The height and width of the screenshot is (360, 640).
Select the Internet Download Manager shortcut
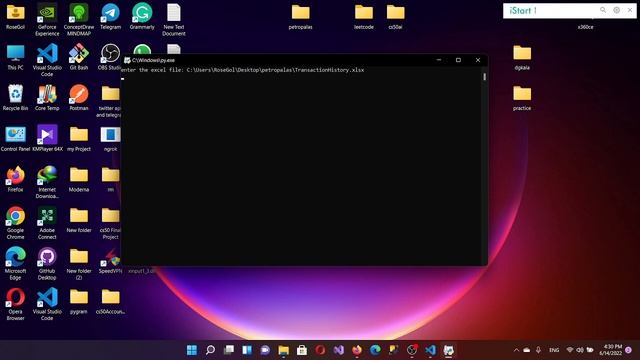click(x=47, y=182)
